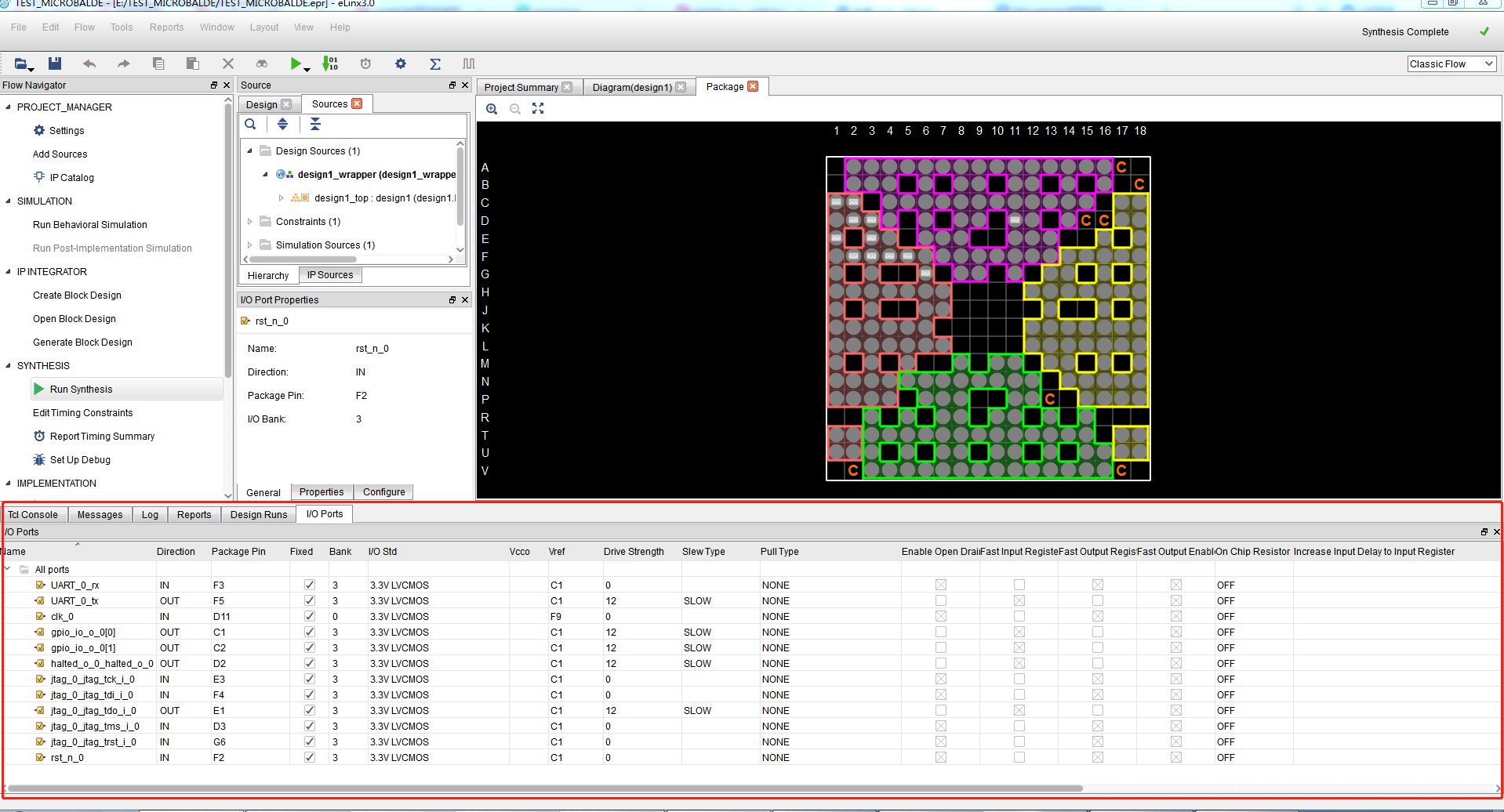This screenshot has height=812, width=1504.
Task: Open the Classic Flow dropdown
Action: pos(1451,64)
